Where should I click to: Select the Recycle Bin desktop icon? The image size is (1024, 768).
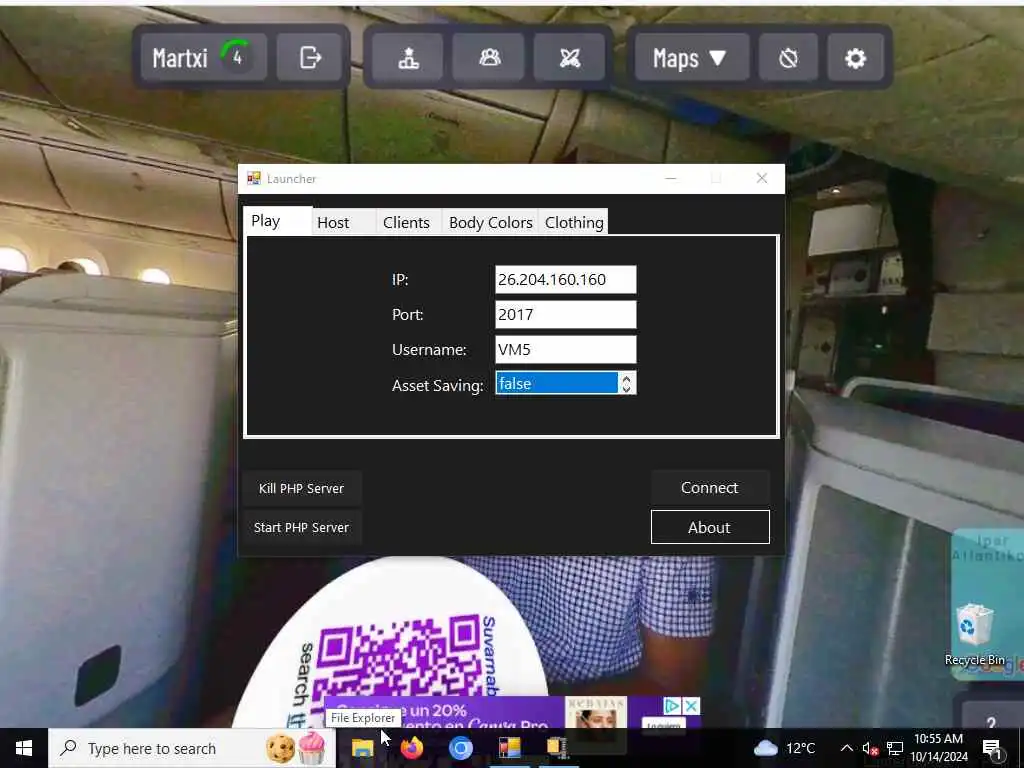tap(974, 635)
